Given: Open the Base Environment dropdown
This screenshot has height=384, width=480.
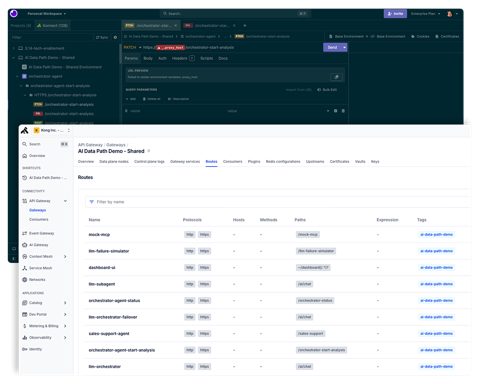Looking at the screenshot, I should pos(348,36).
